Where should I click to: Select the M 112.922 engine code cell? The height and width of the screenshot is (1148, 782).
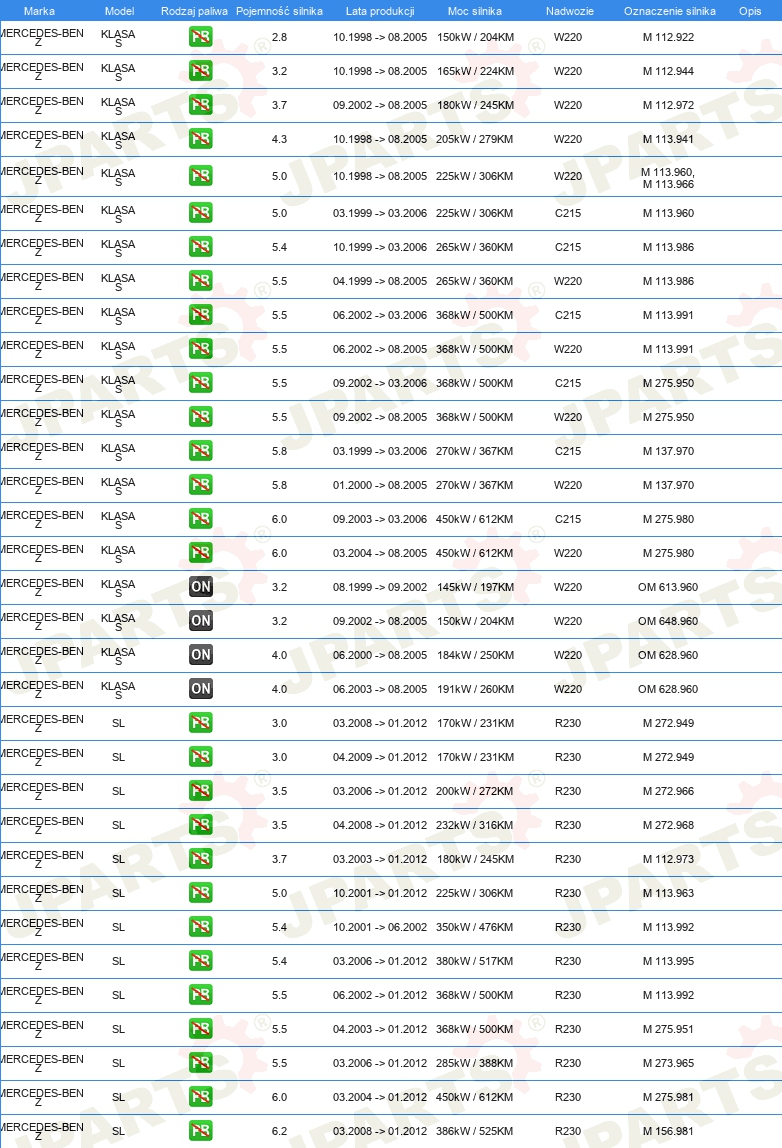669,37
